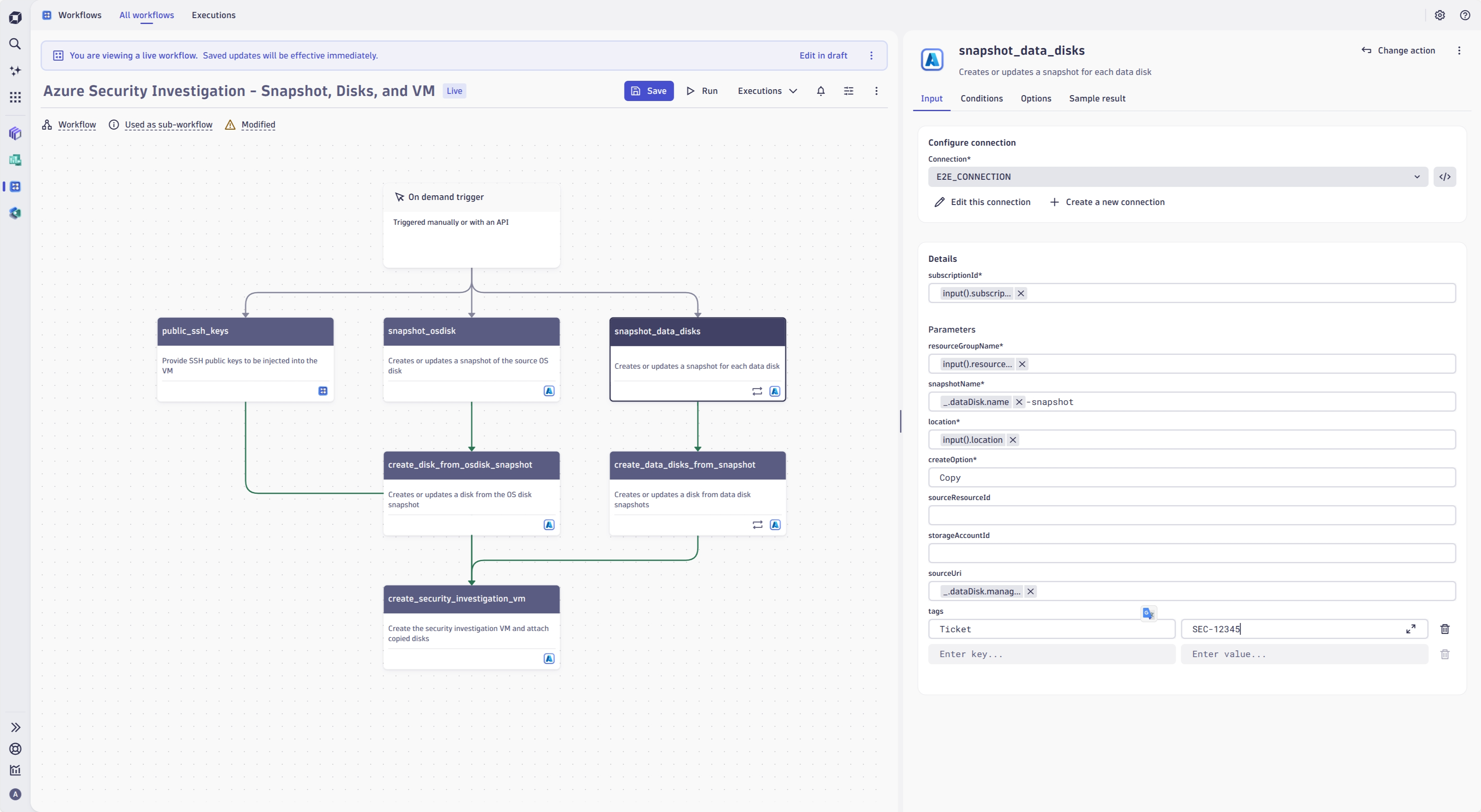
Task: Expand the SEC-12345 tag value field
Action: coord(1410,629)
